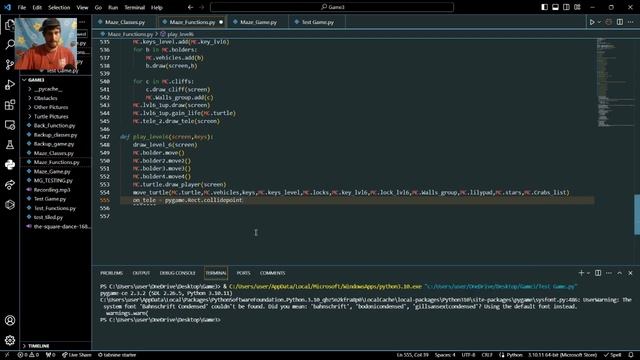Toggle the primary side bar visibility
The image size is (640, 360).
tap(544, 7)
